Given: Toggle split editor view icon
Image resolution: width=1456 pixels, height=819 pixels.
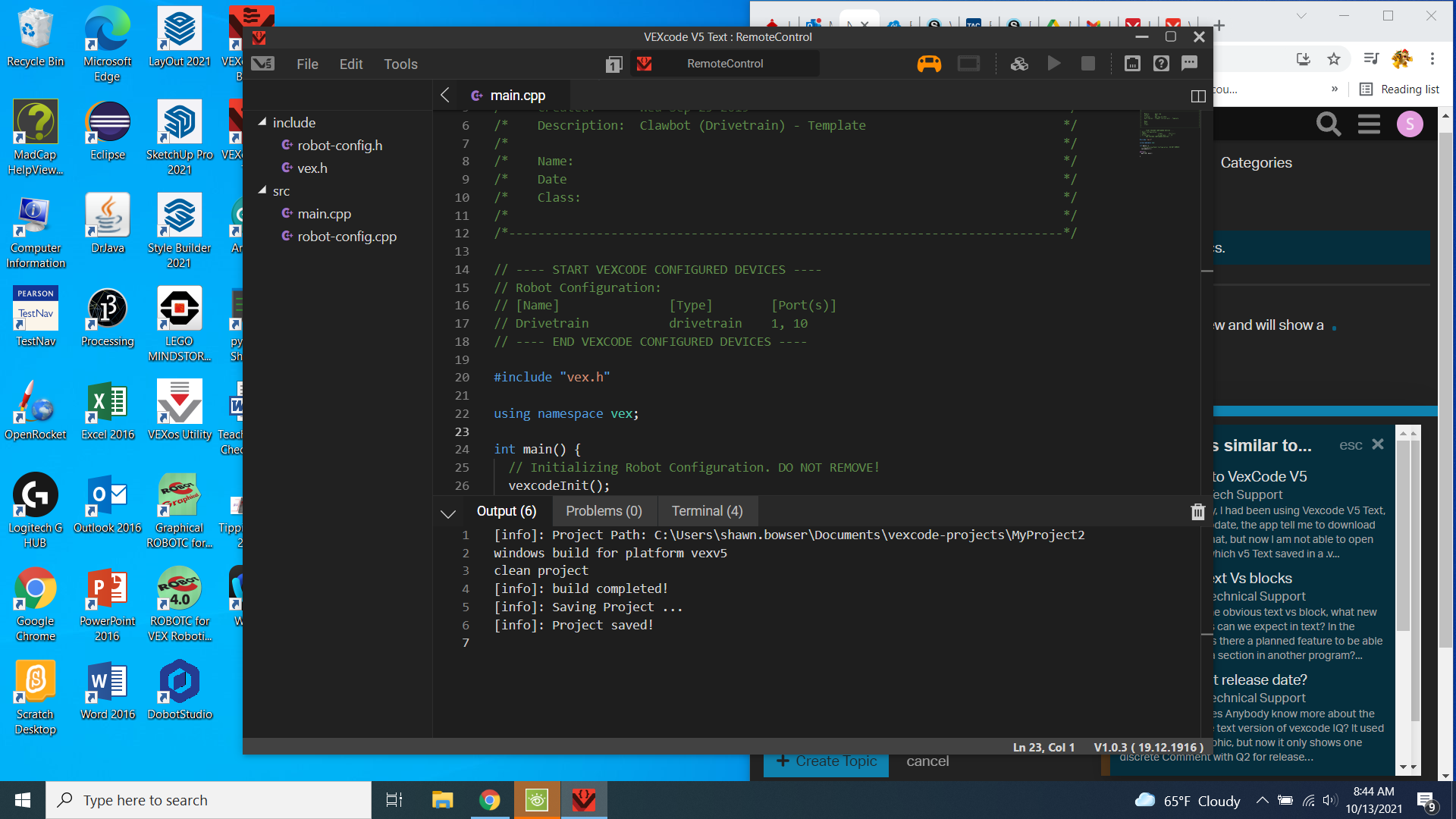Looking at the screenshot, I should [x=1198, y=96].
